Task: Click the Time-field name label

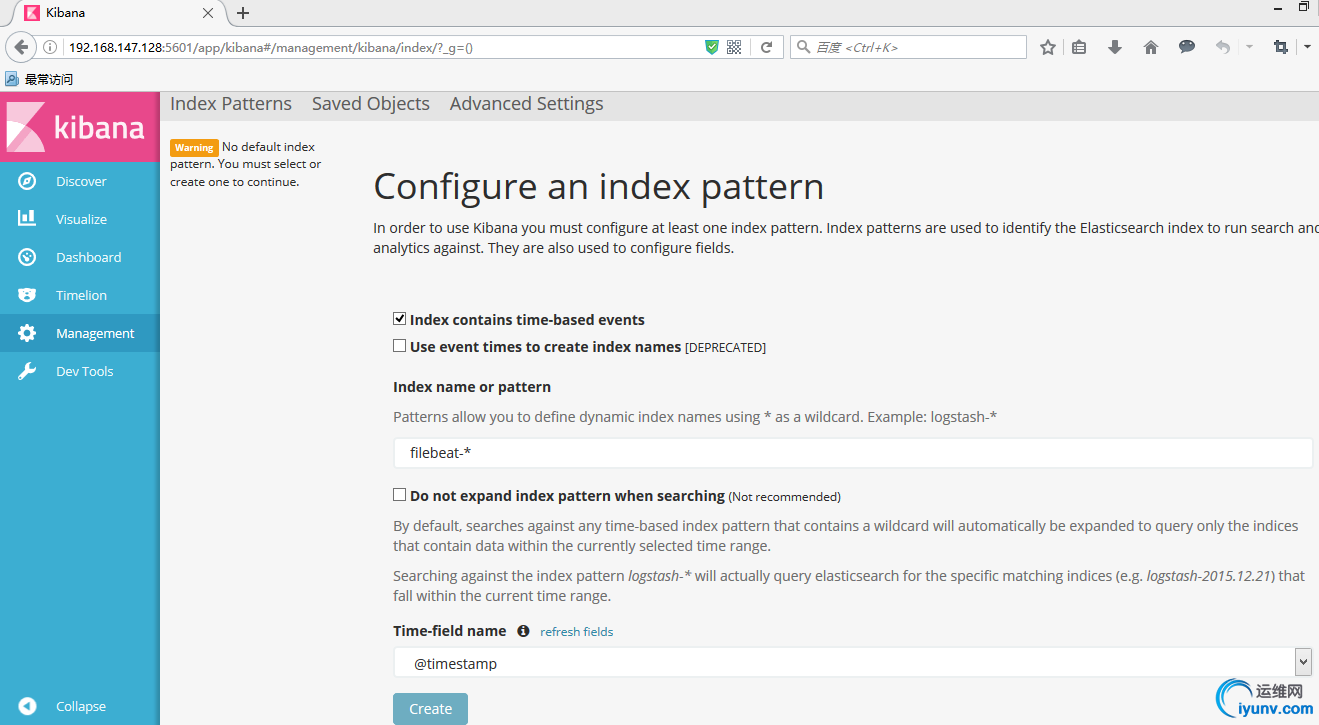Action: pos(450,631)
